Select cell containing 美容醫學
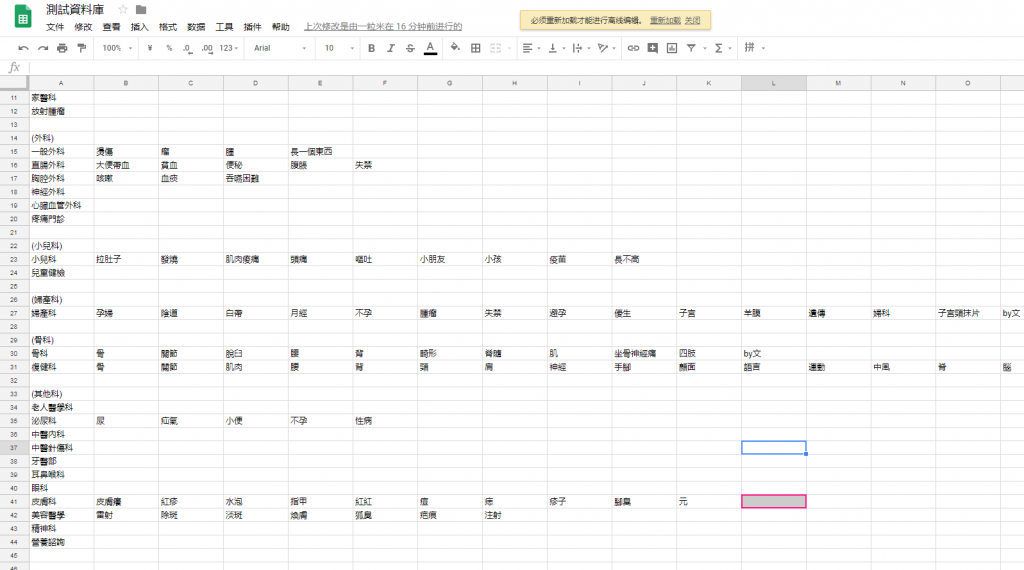The image size is (1024, 570). point(61,515)
